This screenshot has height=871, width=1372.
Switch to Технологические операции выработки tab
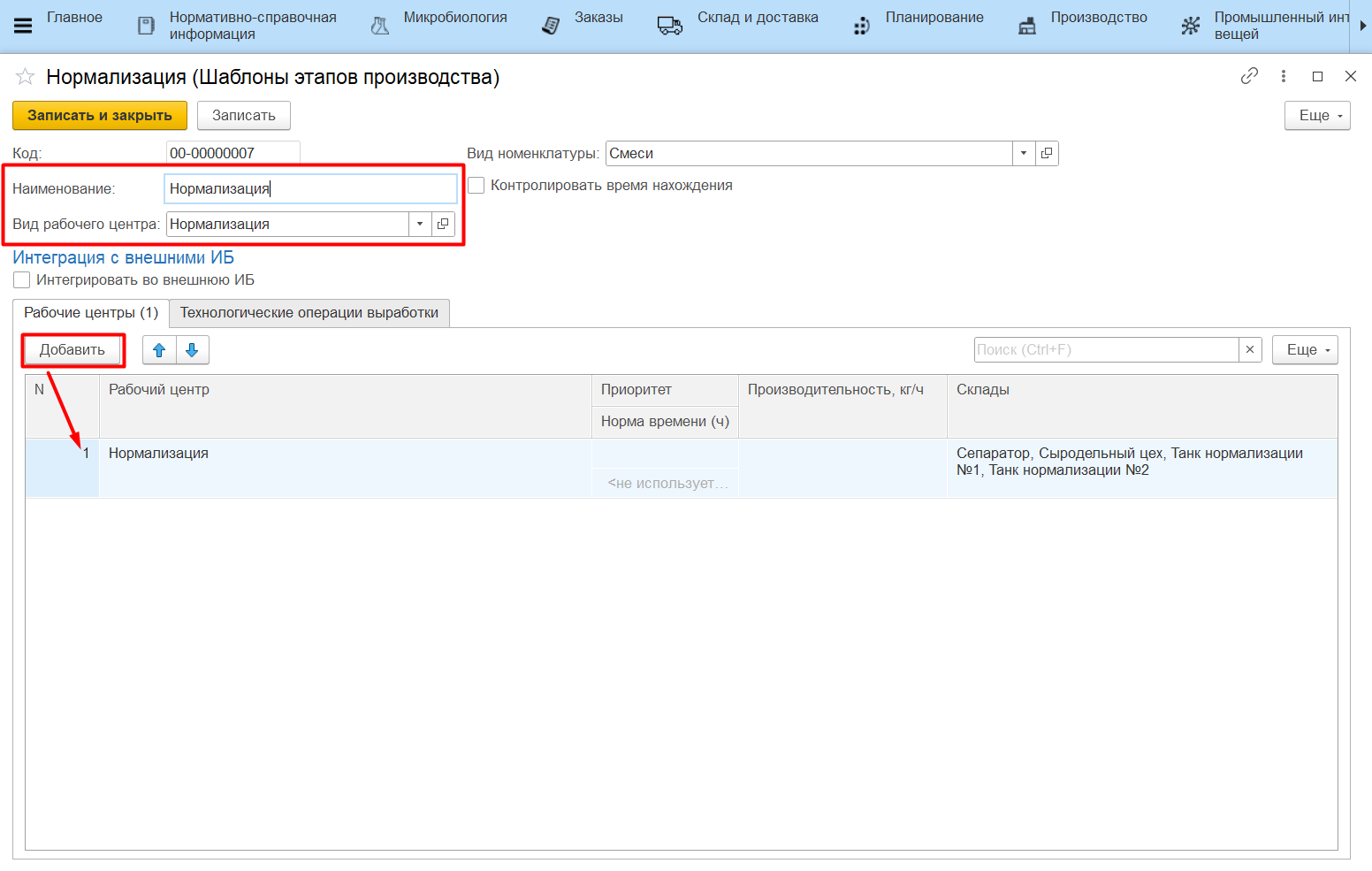click(x=309, y=313)
